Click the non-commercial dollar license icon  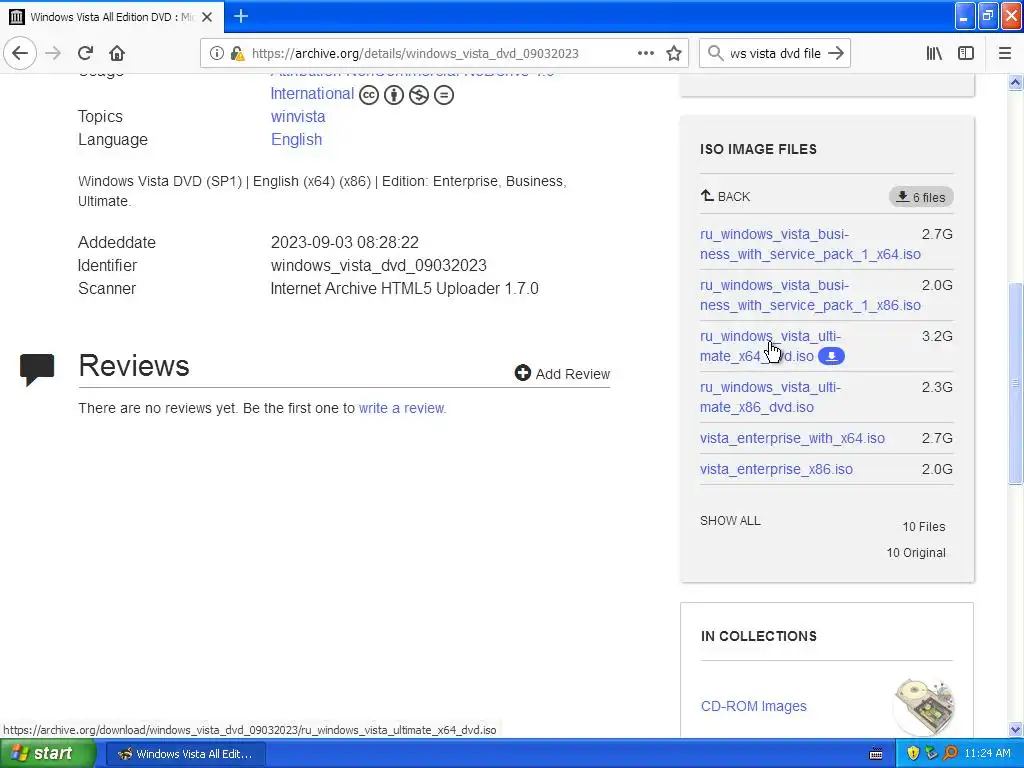(x=419, y=95)
